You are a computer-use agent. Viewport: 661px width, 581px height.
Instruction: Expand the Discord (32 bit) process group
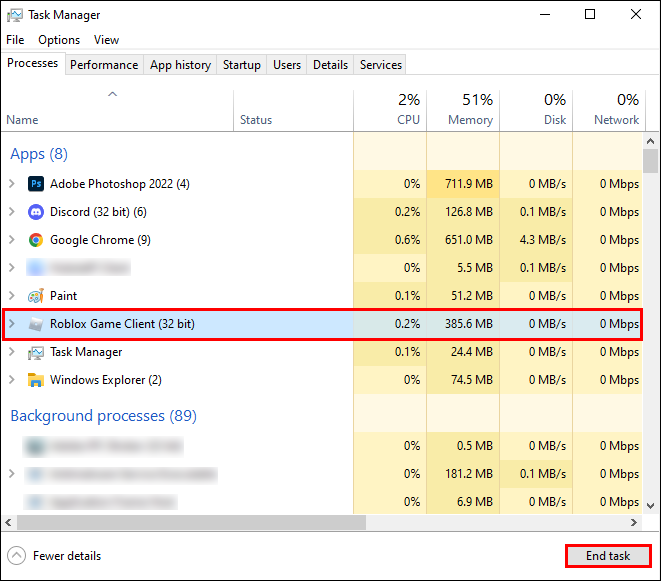point(12,211)
